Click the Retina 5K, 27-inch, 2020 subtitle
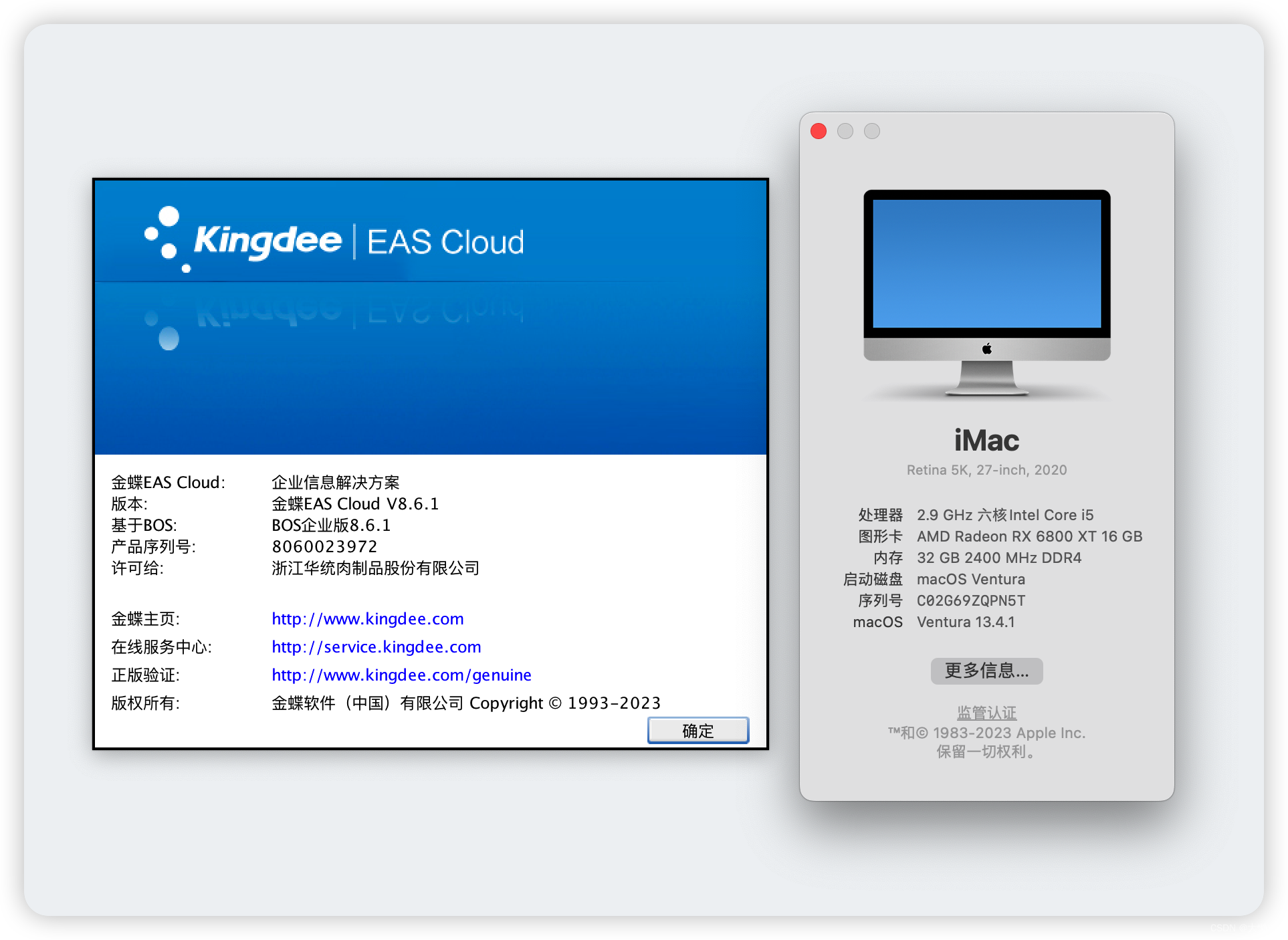 (986, 469)
